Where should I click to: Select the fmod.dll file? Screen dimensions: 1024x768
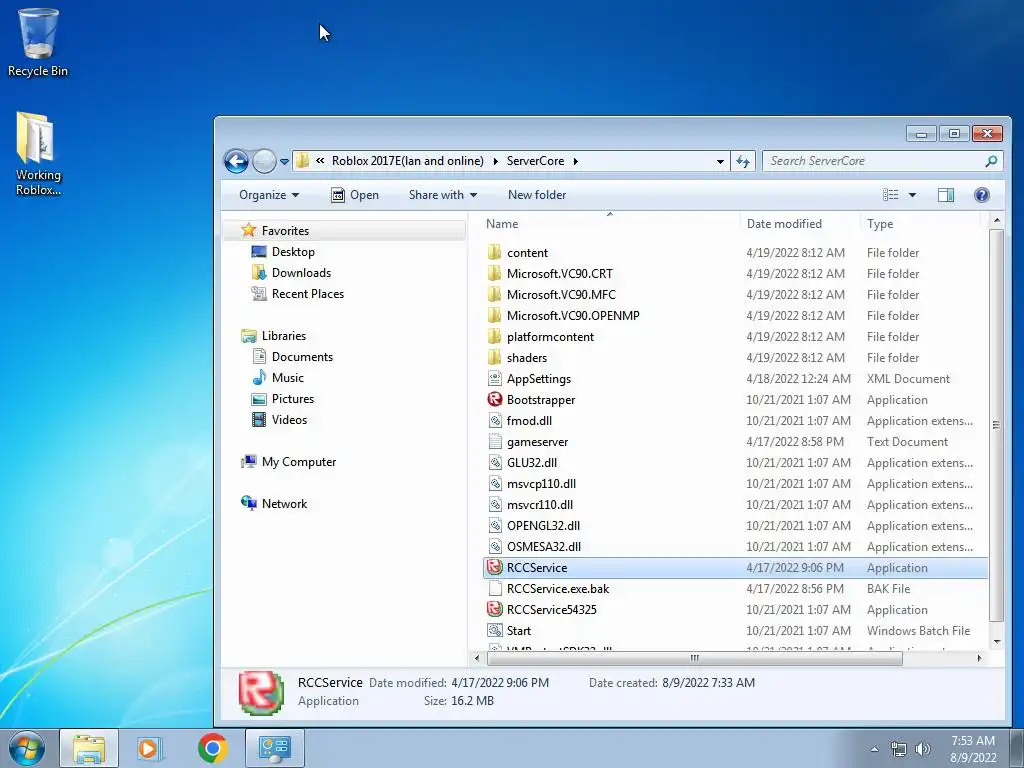click(x=529, y=421)
